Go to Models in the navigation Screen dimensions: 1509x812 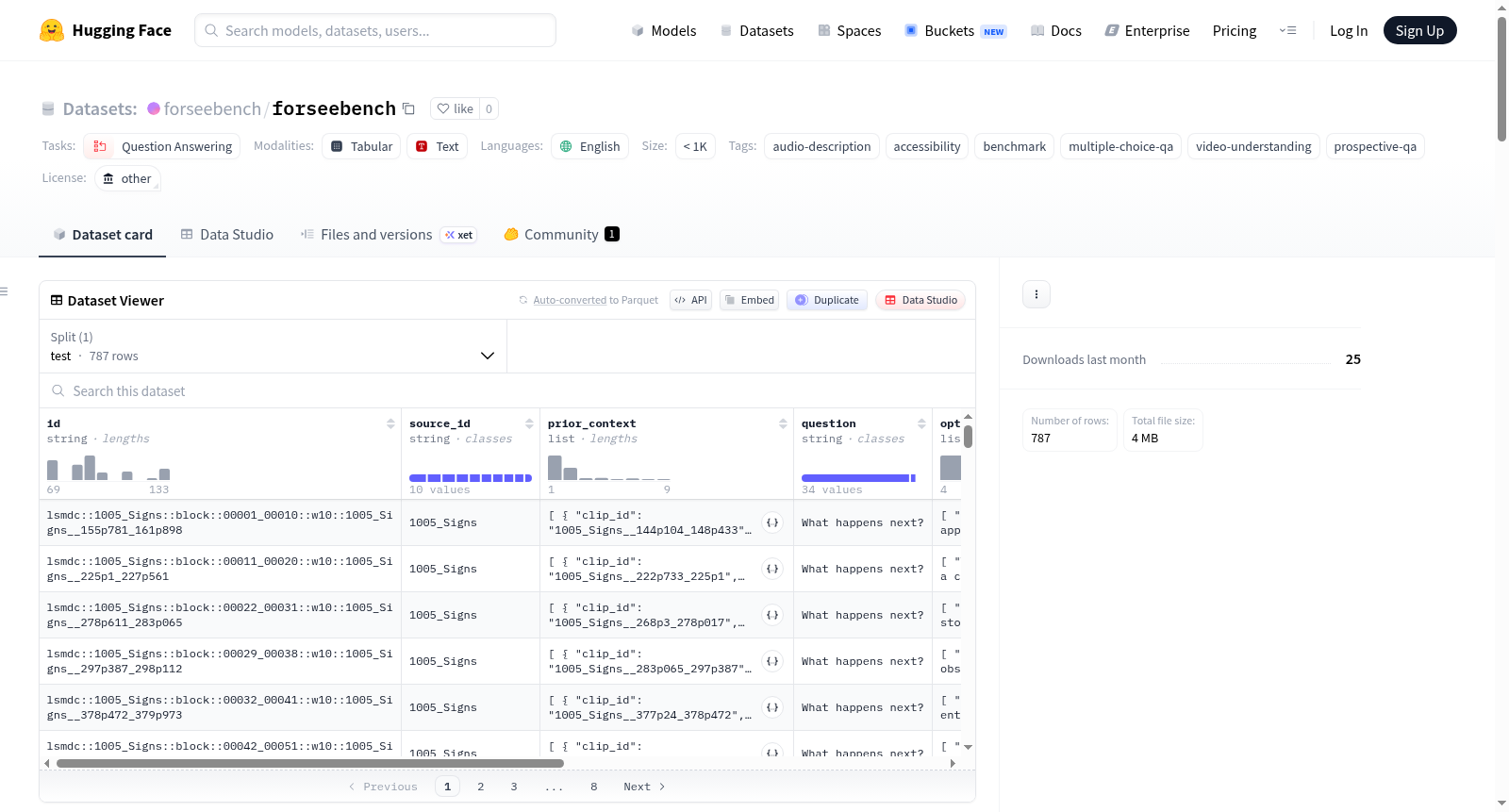click(x=664, y=30)
